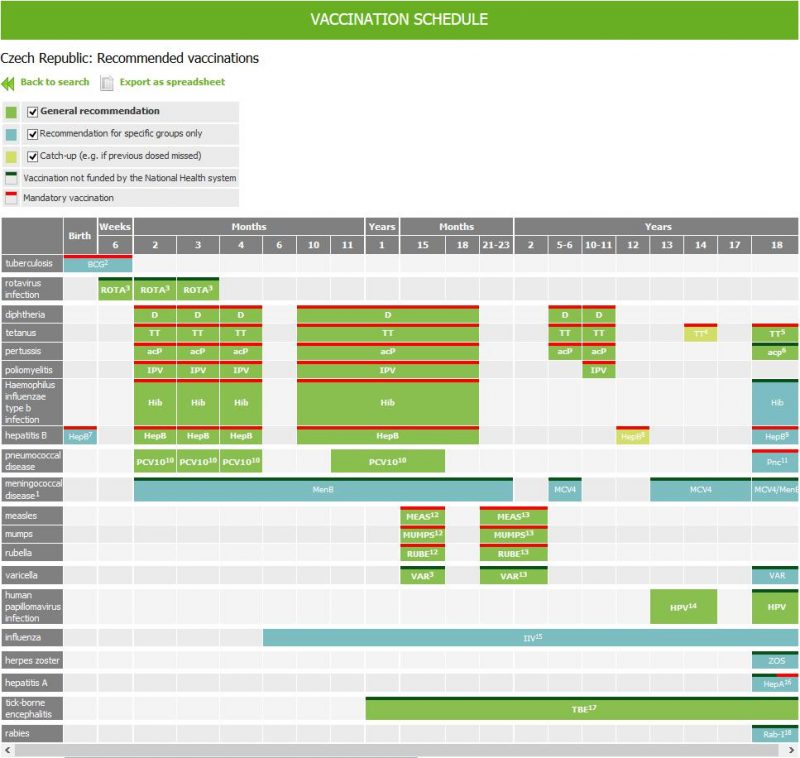Screen dimensions: 800x758
Task: Select the BCG cell in tuberculosis row
Action: (97, 264)
